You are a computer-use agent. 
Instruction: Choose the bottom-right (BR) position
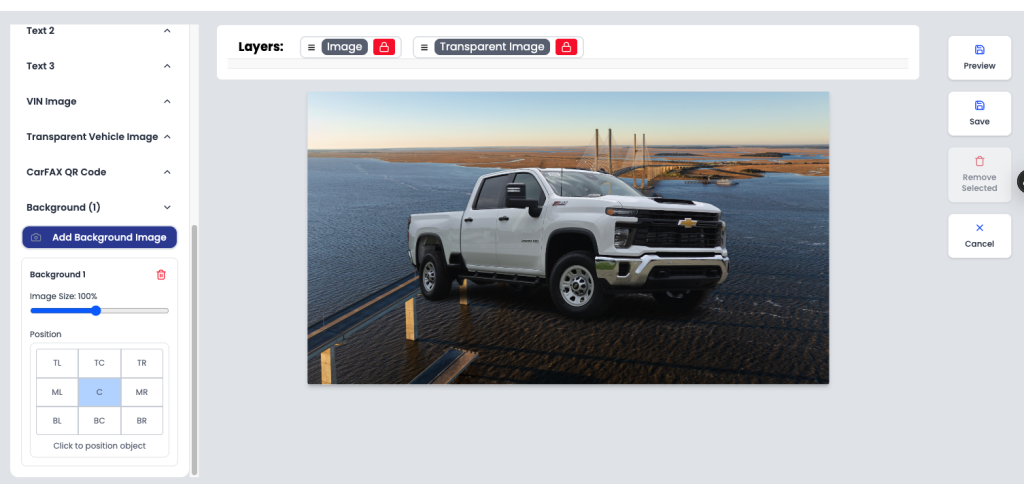[141, 421]
